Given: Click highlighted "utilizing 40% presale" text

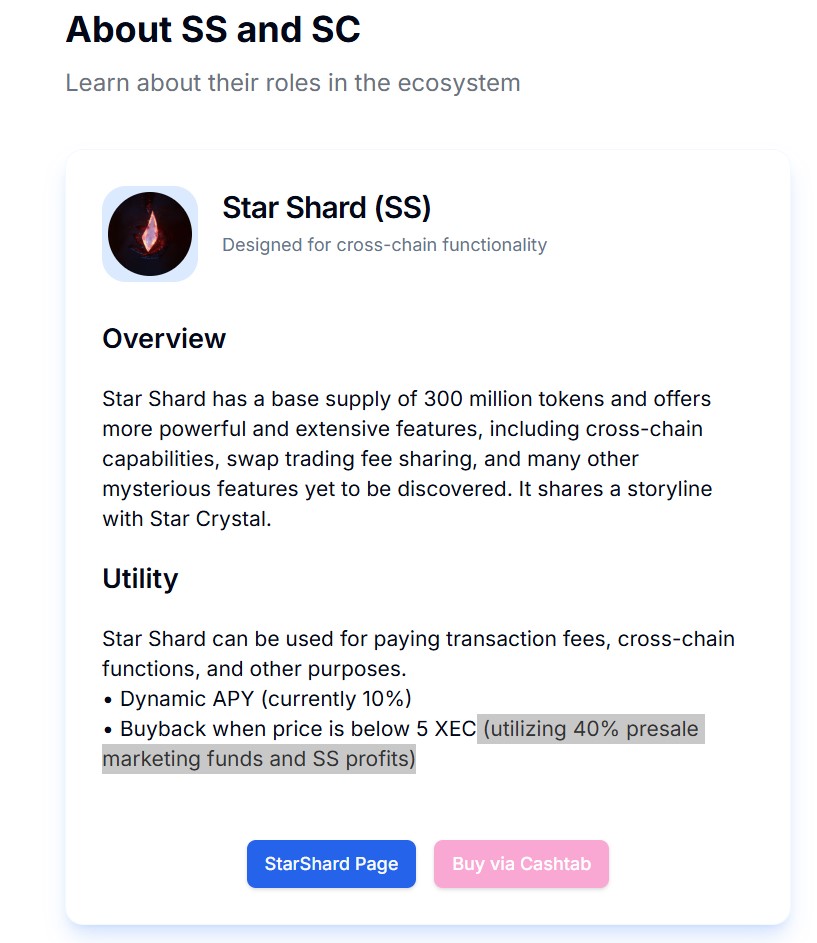Looking at the screenshot, I should tap(591, 729).
